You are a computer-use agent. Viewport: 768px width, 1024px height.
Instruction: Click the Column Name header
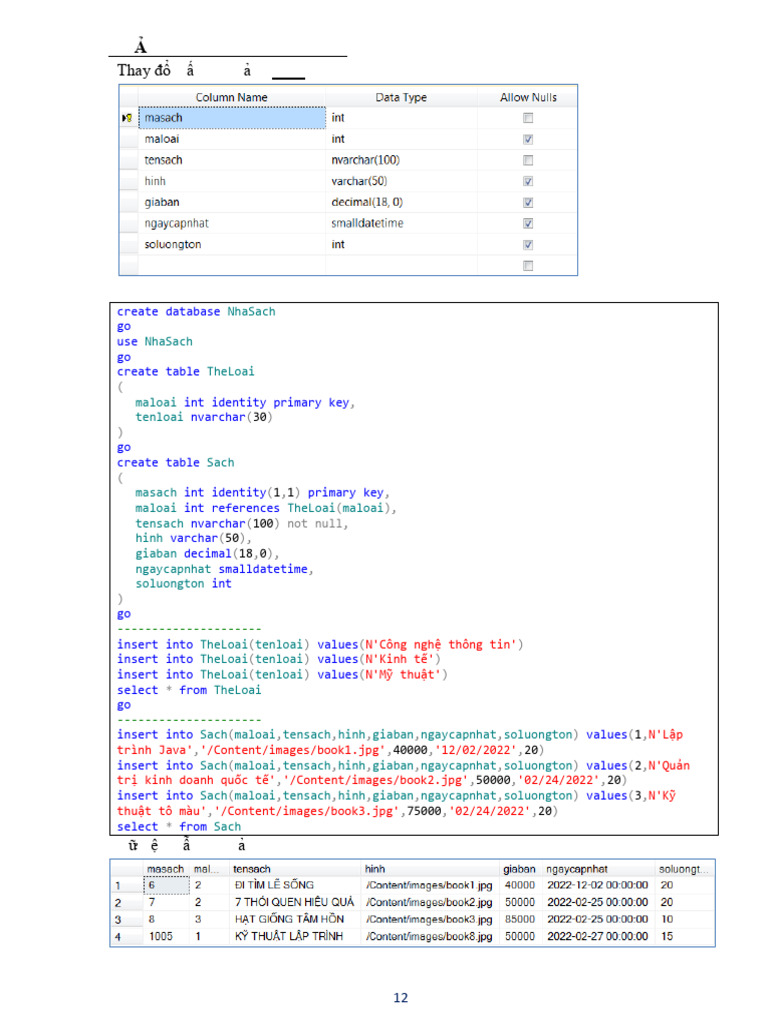coord(232,97)
